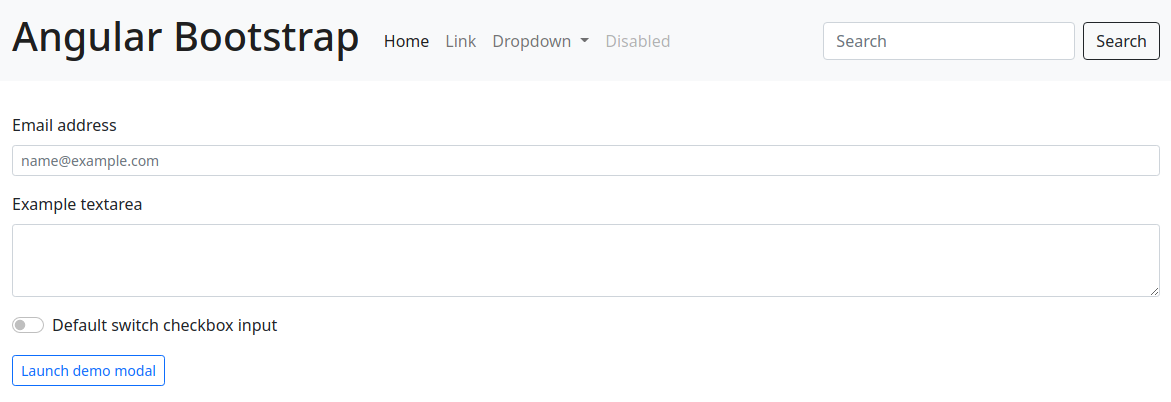Click the Angular Bootstrap brand title
This screenshot has width=1171, height=402.
[185, 39]
